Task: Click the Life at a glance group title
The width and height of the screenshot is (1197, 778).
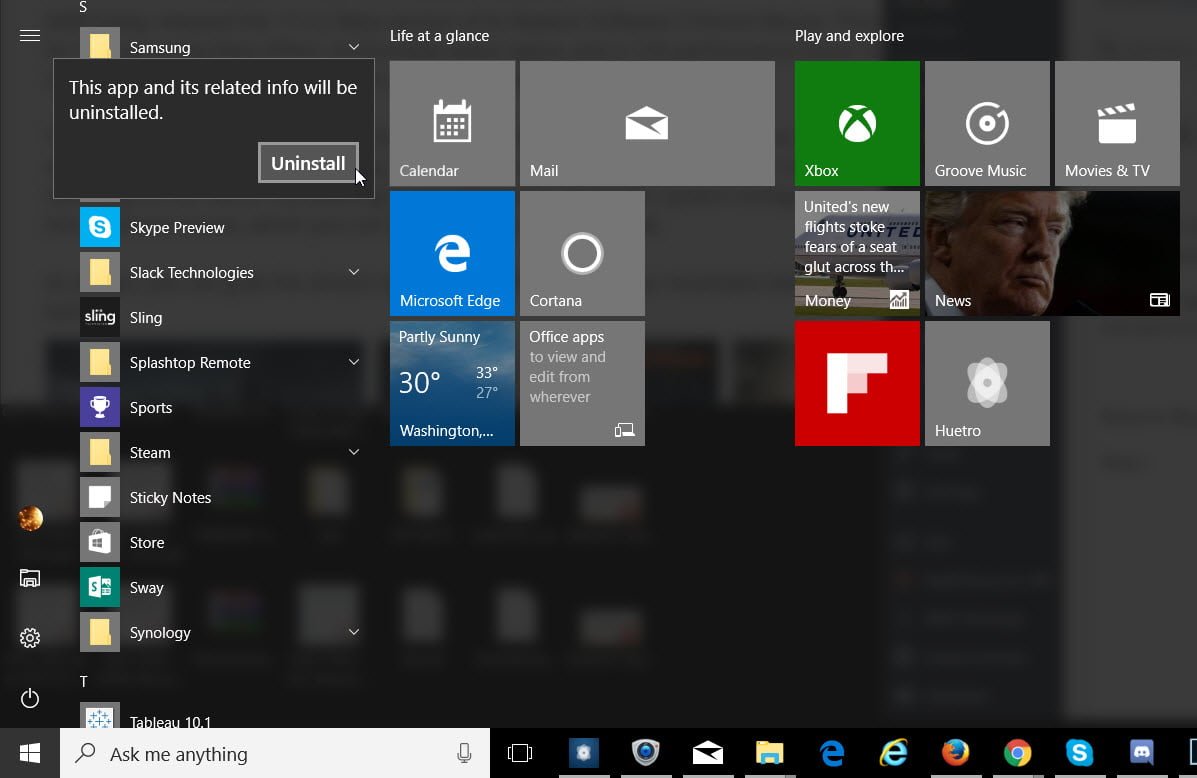Action: coord(440,36)
